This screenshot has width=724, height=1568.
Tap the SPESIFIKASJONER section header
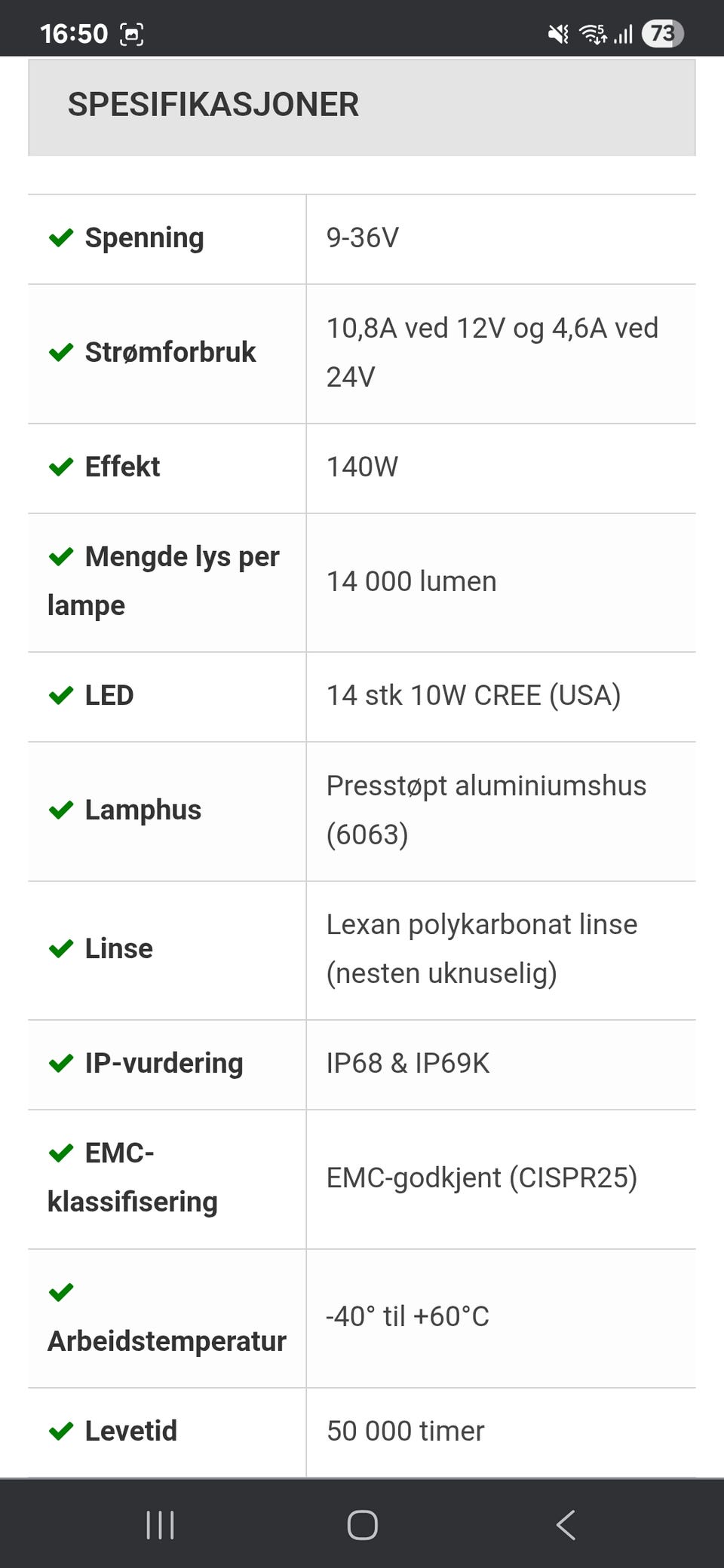(x=213, y=105)
